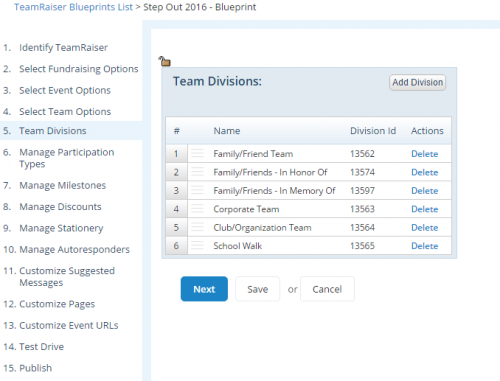Select the Team Divisions step
Screen dimensions: 500x381
point(53,131)
